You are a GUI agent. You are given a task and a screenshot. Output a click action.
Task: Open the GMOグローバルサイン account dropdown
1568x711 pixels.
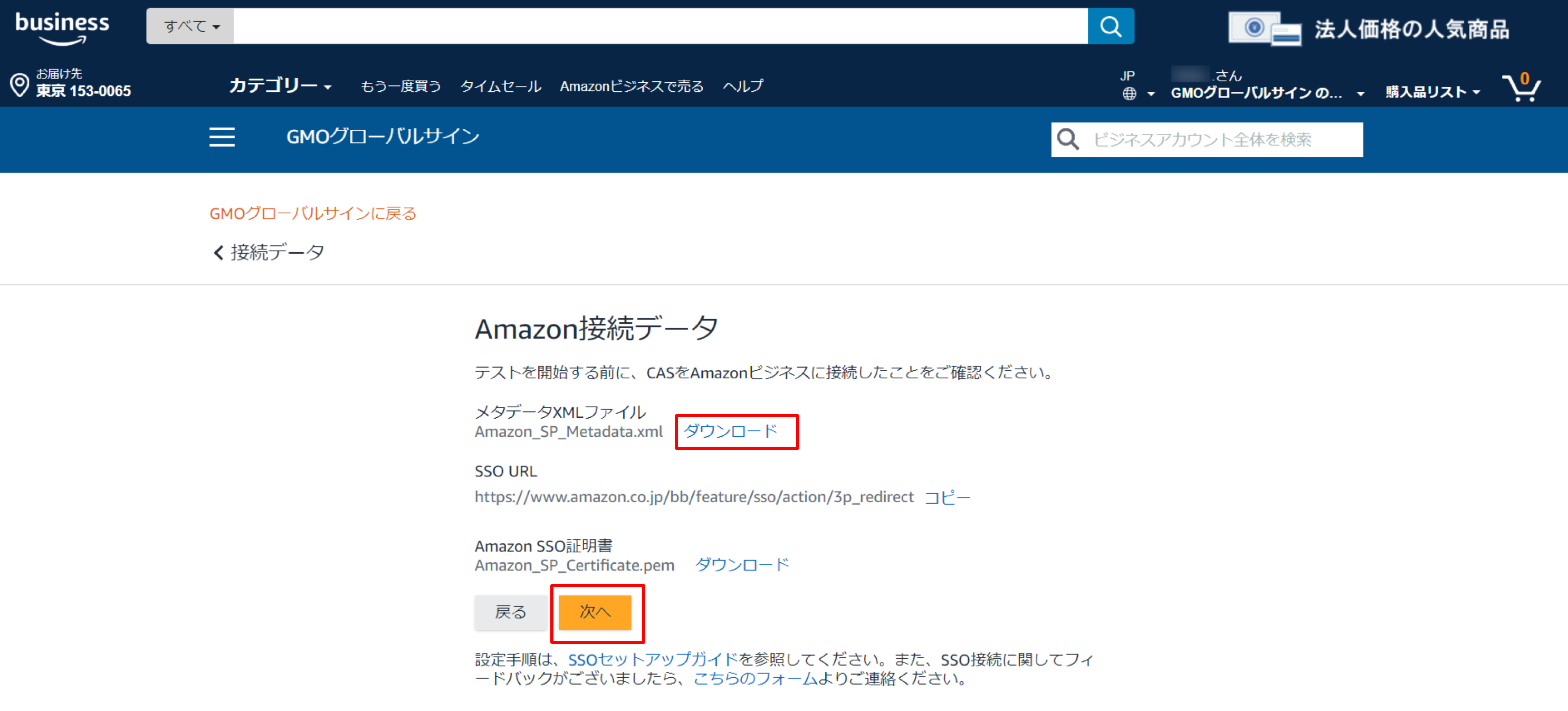(x=1267, y=92)
